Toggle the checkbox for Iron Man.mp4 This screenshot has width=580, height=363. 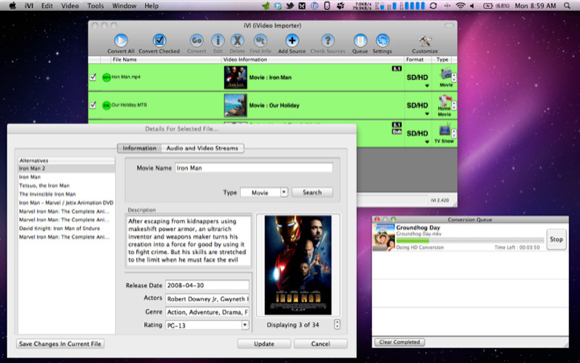tap(93, 77)
